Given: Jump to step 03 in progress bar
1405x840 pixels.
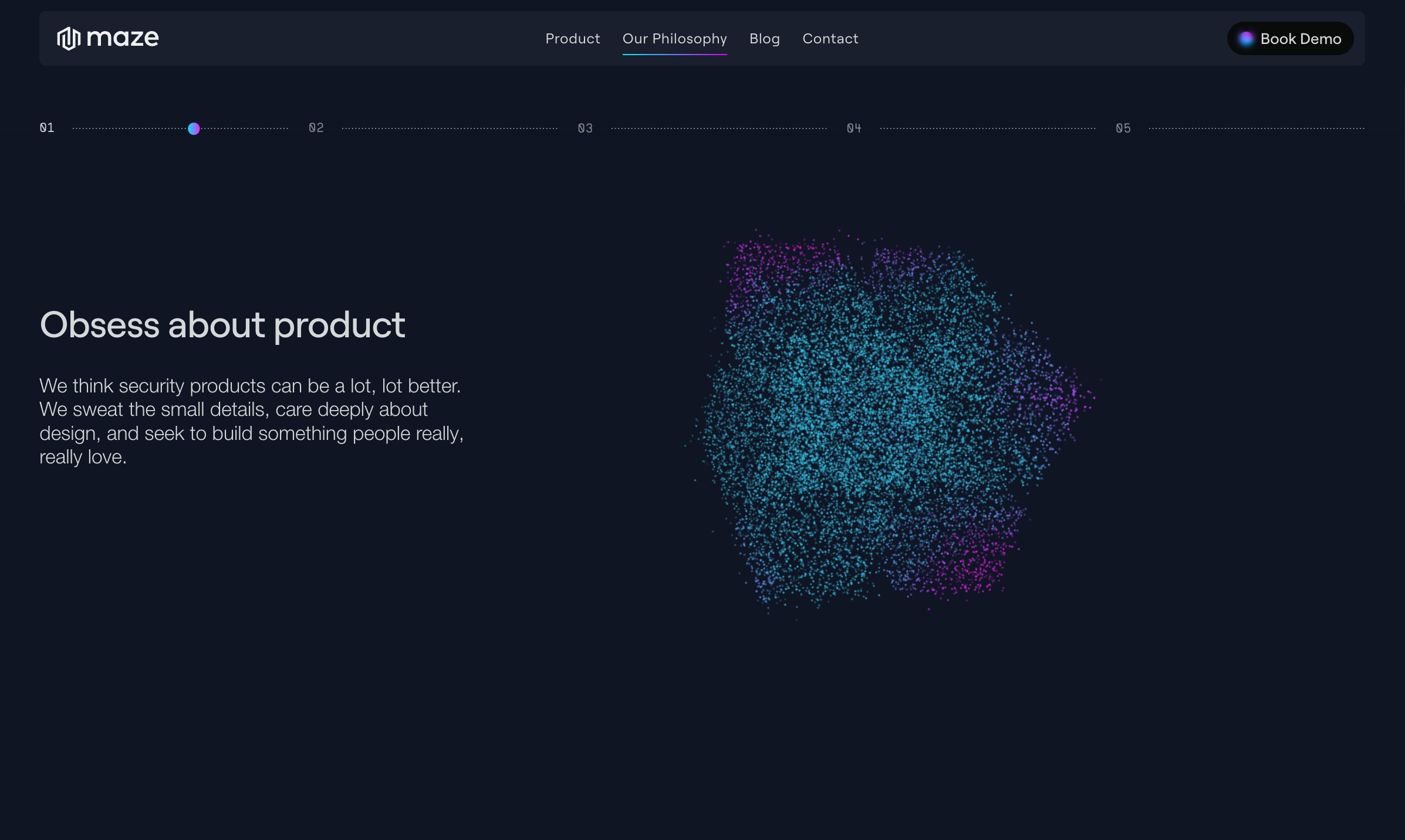Looking at the screenshot, I should click(585, 128).
